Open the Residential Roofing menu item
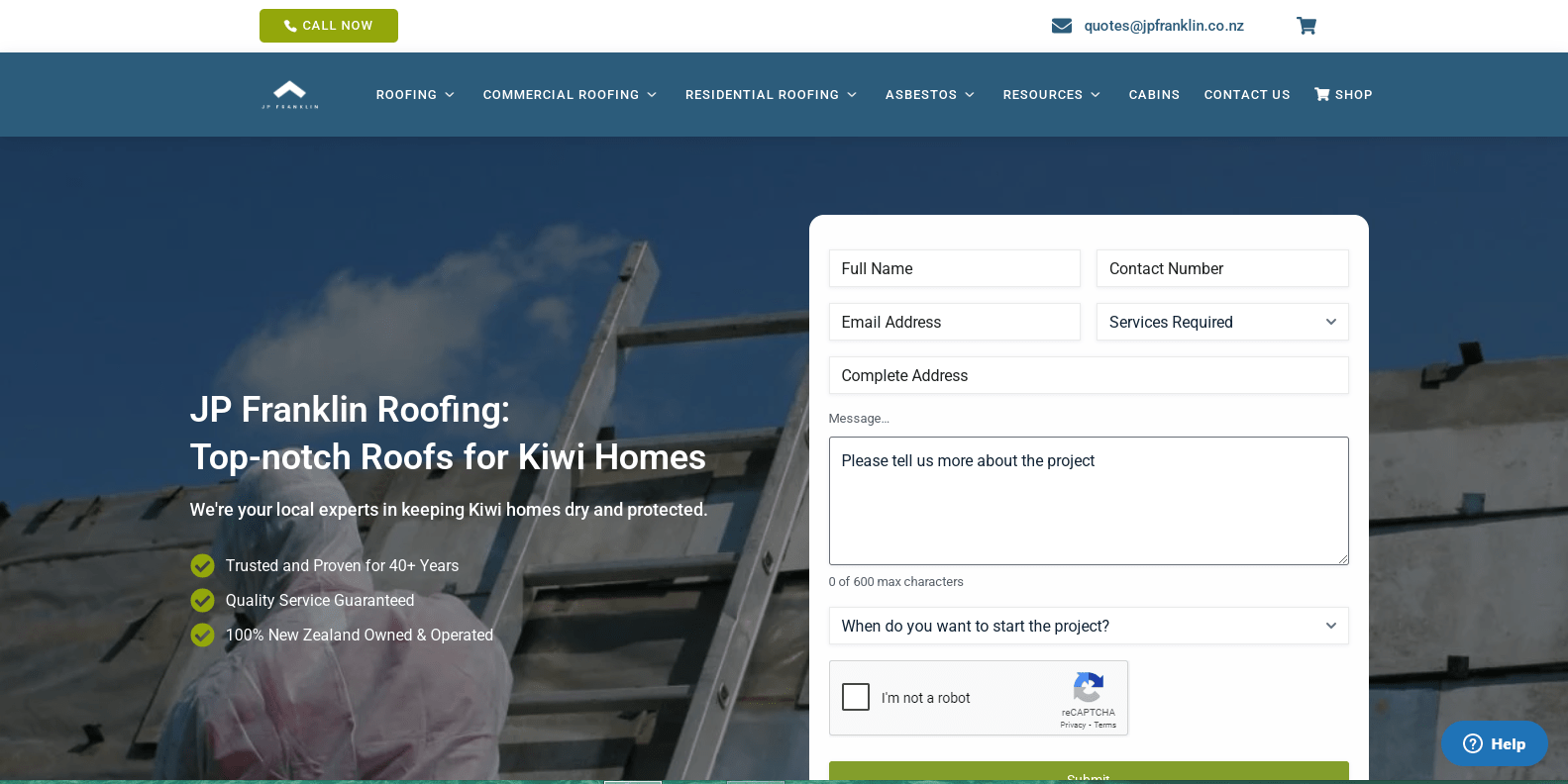 point(762,95)
